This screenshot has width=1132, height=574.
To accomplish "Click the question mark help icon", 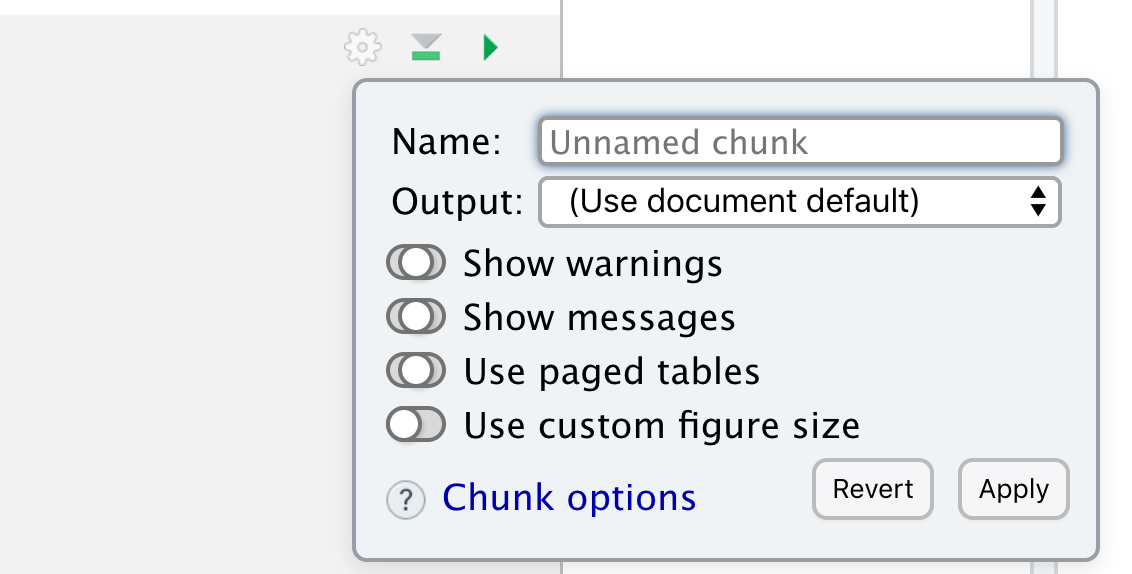I will pyautogui.click(x=406, y=500).
